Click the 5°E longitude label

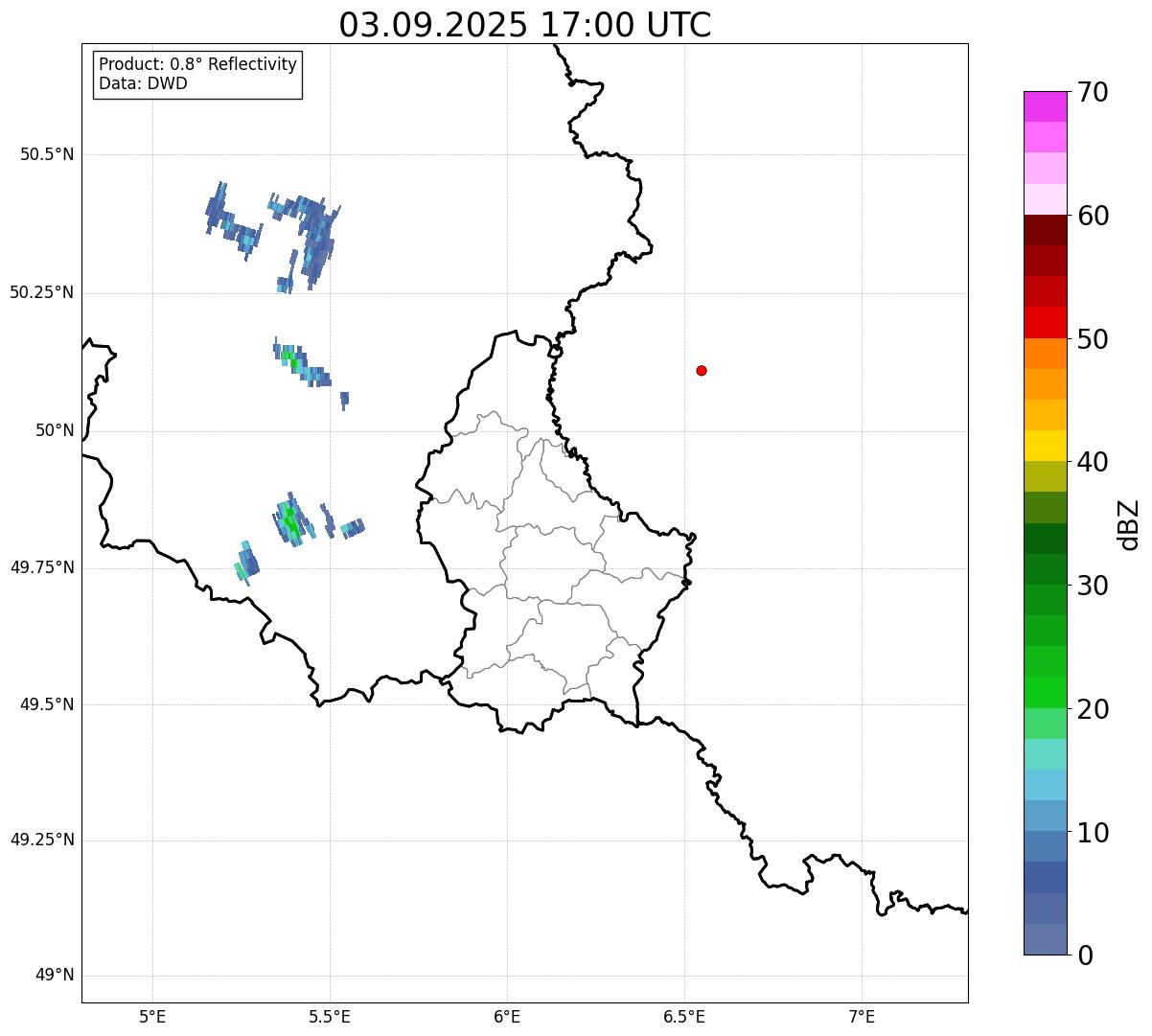[153, 1016]
